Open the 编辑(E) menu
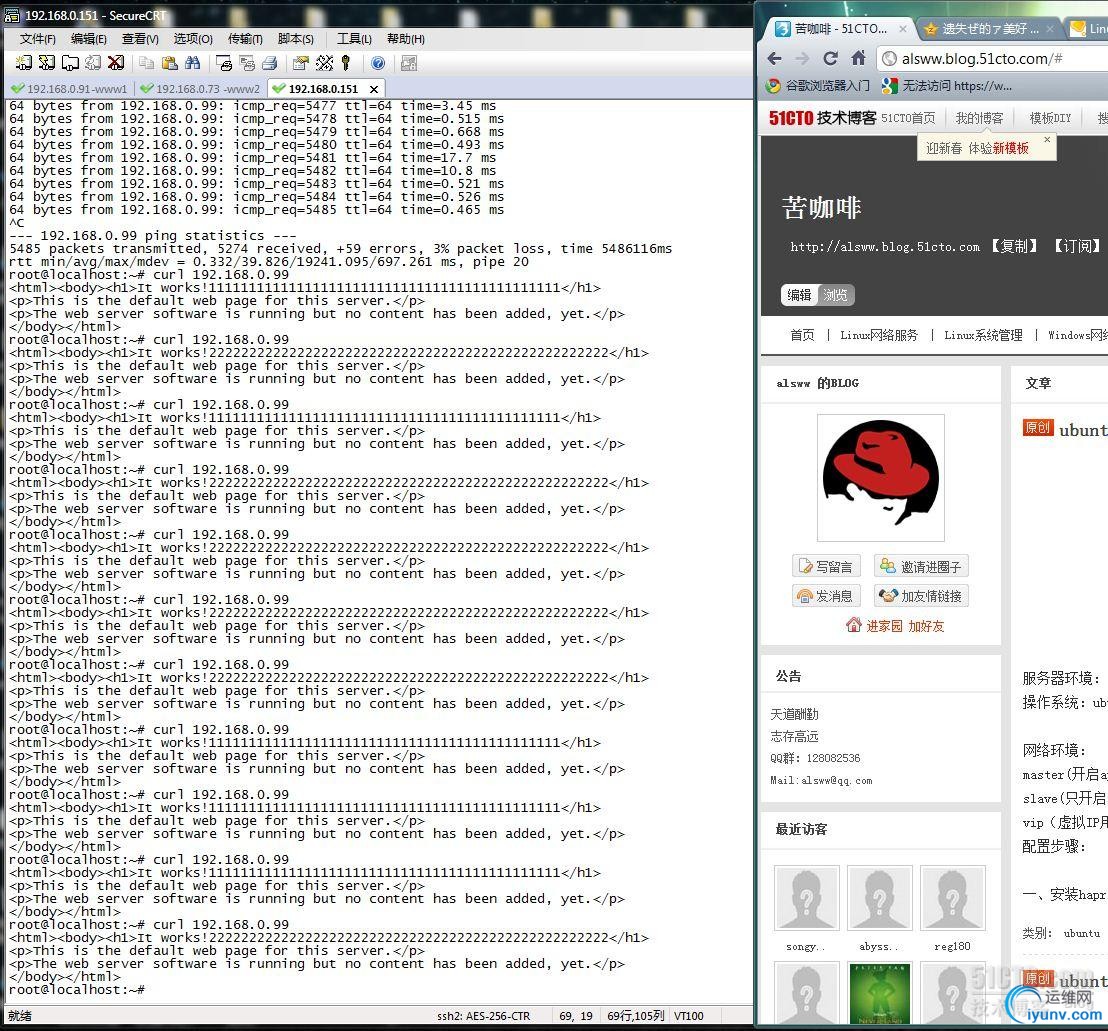1108x1031 pixels. pyautogui.click(x=88, y=39)
